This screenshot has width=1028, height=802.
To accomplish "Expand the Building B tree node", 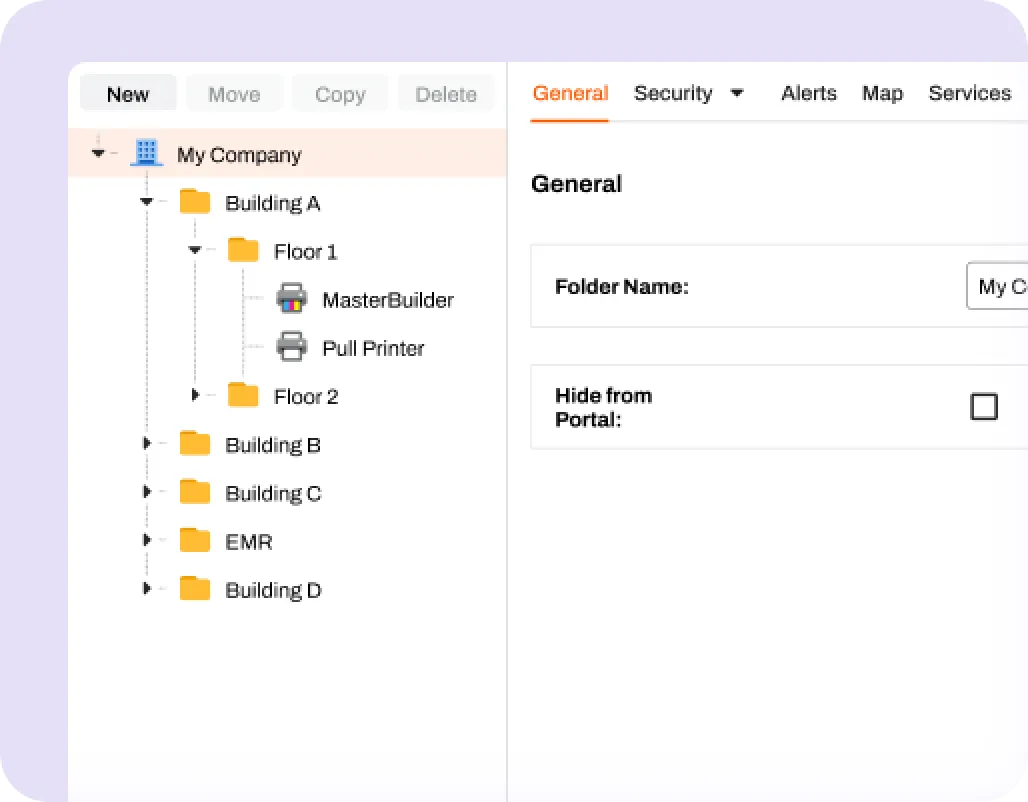I will [147, 444].
